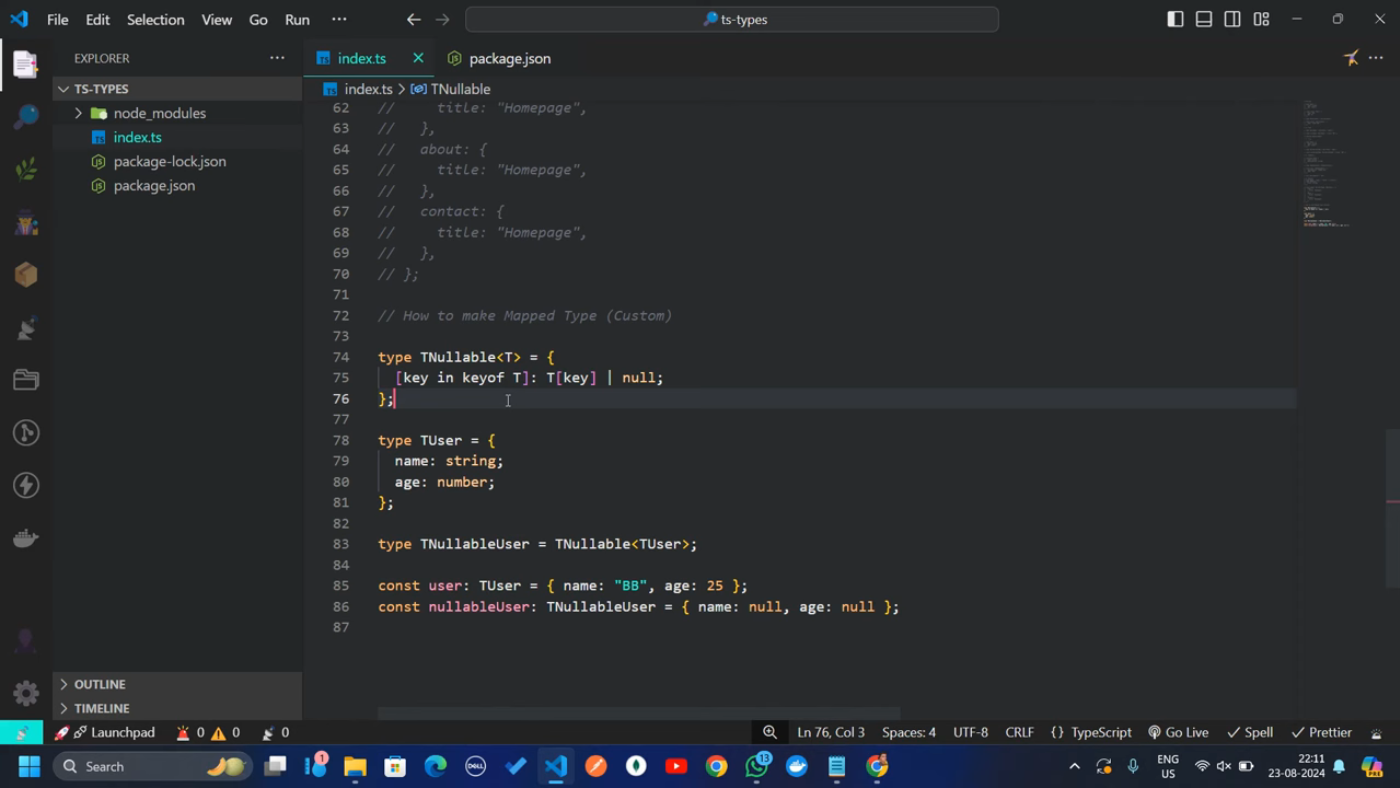Go back using the navigation arrow

point(414,19)
